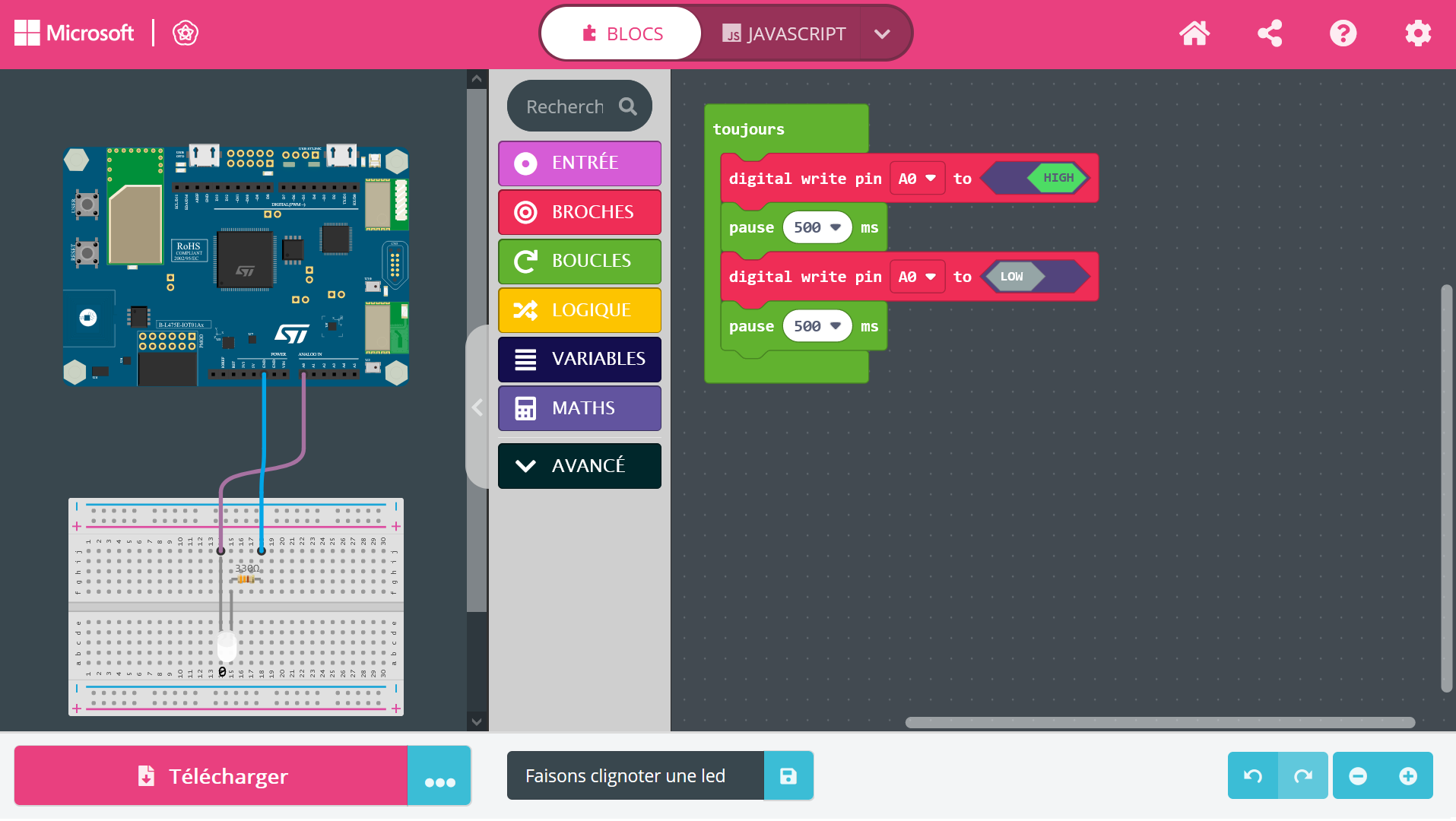Zoom in the blocks workspace
The width and height of the screenshot is (1456, 821).
[1408, 775]
